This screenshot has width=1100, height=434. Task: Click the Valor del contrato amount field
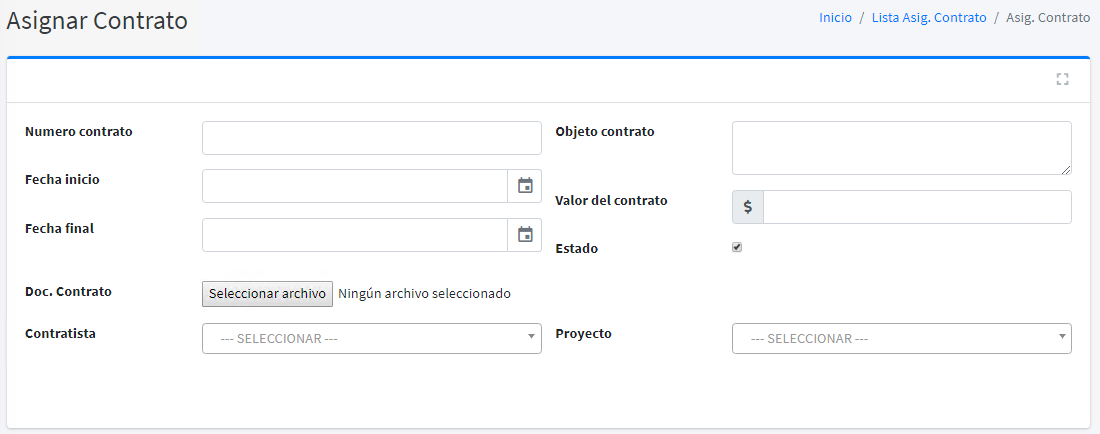click(x=916, y=207)
